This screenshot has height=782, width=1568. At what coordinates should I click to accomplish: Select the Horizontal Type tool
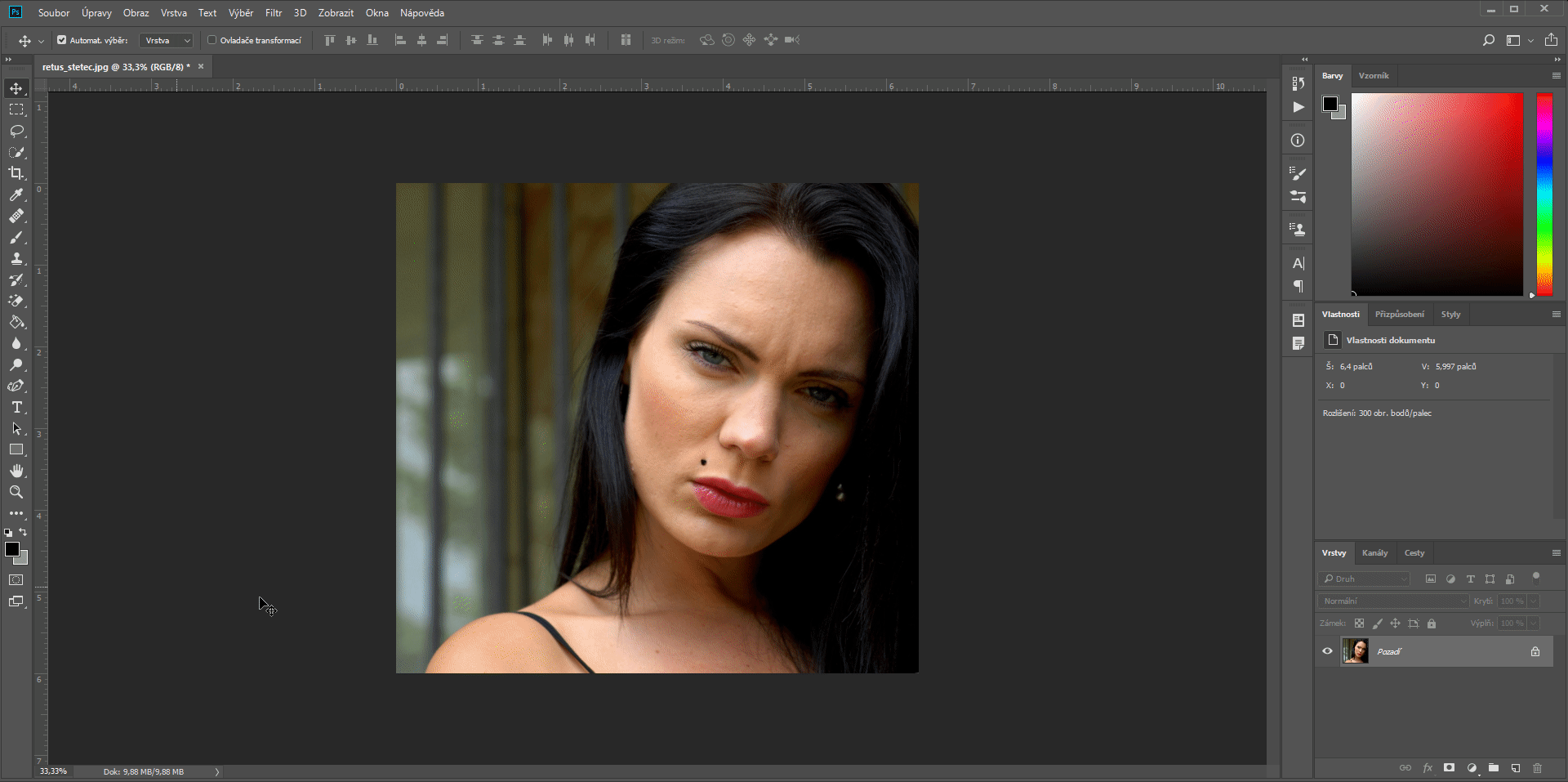pyautogui.click(x=16, y=407)
